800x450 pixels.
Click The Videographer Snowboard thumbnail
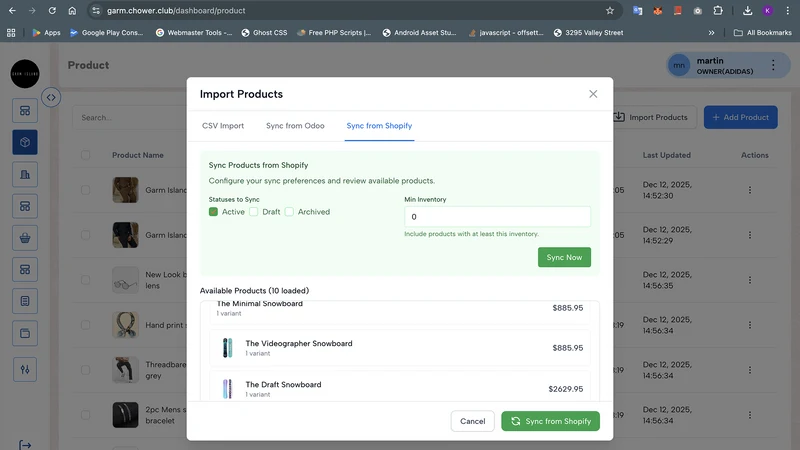pos(228,348)
